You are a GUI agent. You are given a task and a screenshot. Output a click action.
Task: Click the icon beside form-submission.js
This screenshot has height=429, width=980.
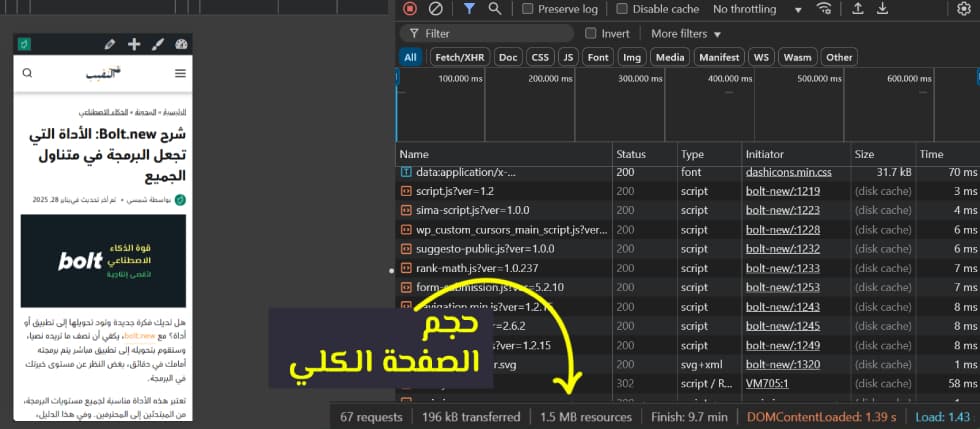coord(406,288)
